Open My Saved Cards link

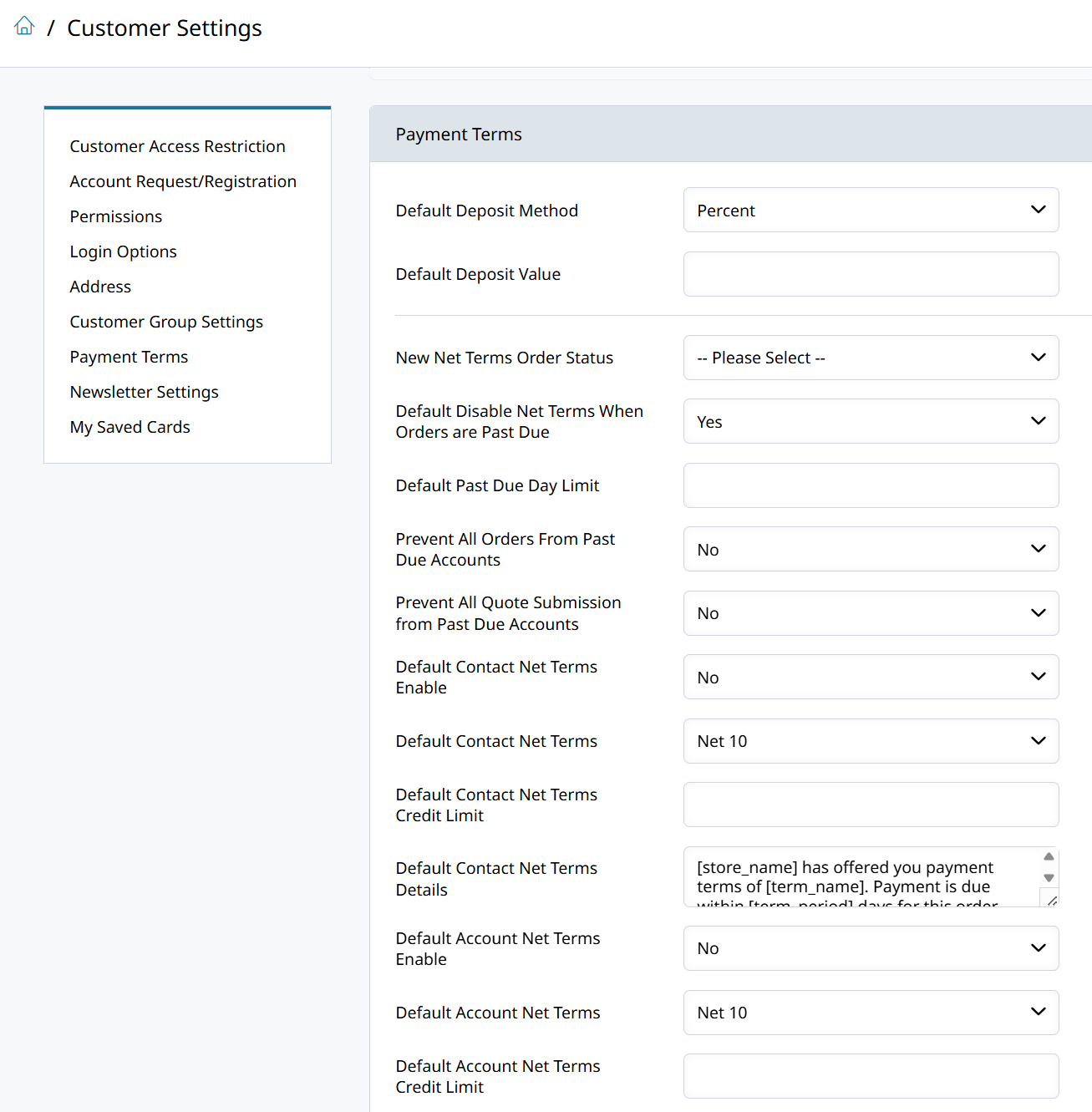click(130, 427)
